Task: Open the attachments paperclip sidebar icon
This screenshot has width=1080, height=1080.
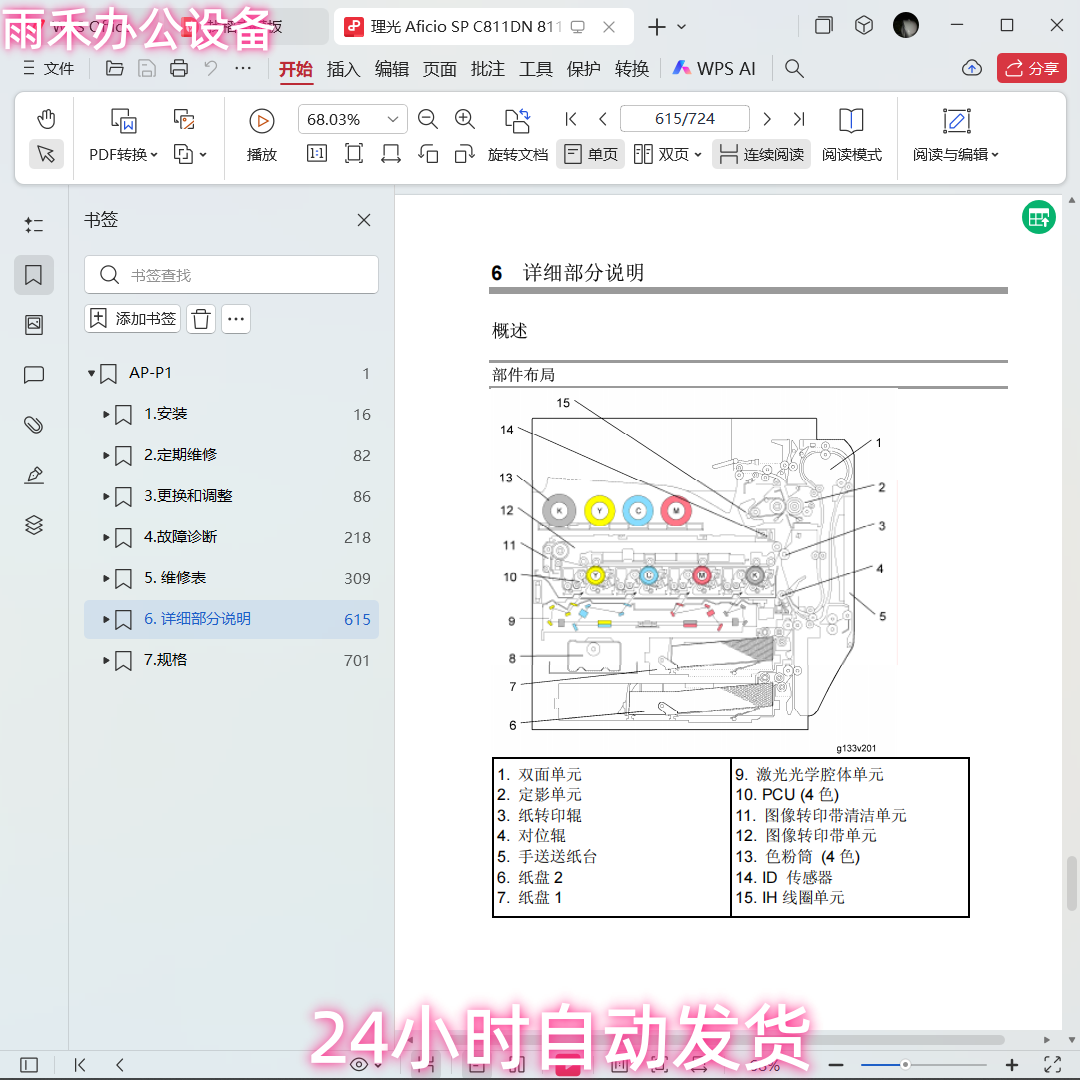Action: pyautogui.click(x=34, y=425)
